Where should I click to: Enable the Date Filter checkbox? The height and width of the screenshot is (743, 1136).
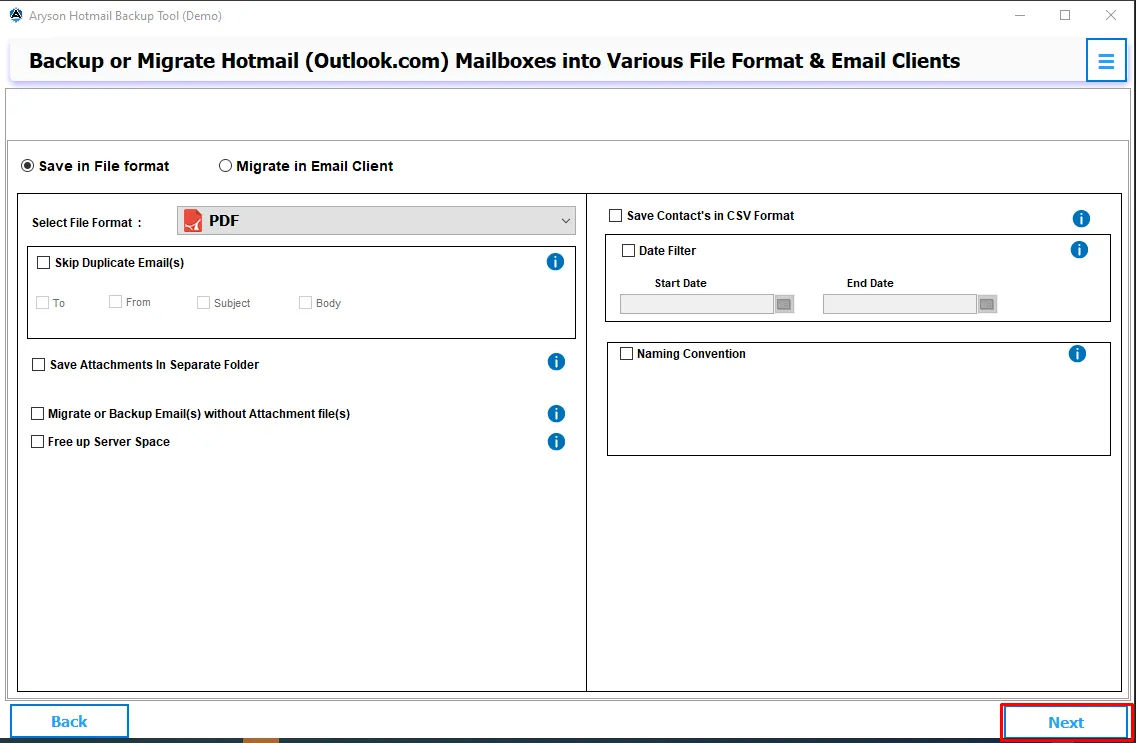tap(629, 251)
